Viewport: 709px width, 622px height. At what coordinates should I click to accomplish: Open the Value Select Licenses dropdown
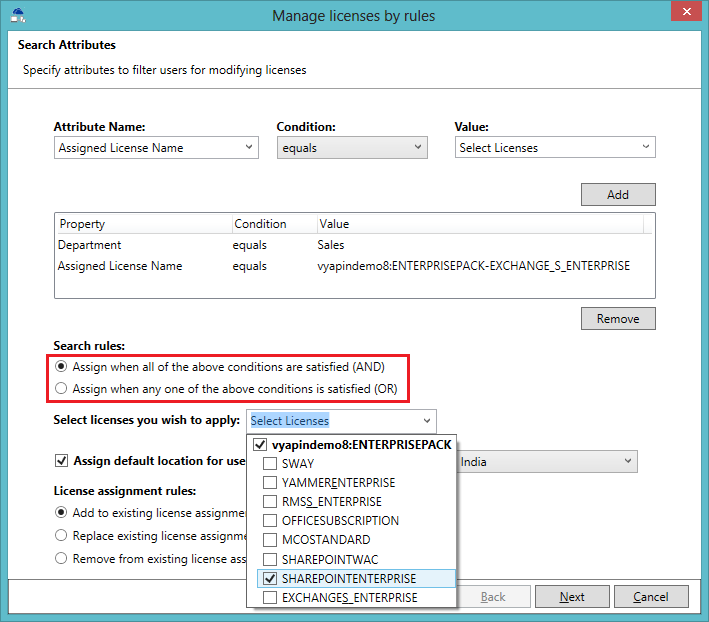[555, 147]
